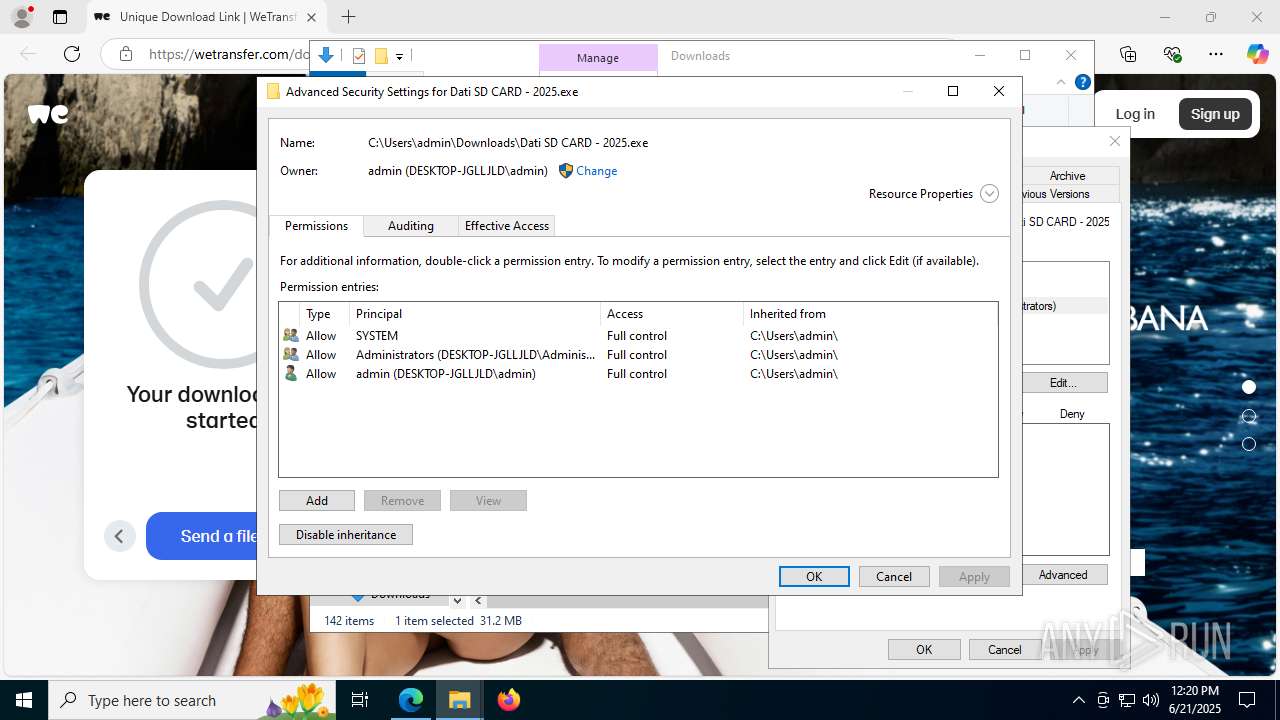Open Edge Collections icon
The height and width of the screenshot is (720, 1280).
(1128, 54)
